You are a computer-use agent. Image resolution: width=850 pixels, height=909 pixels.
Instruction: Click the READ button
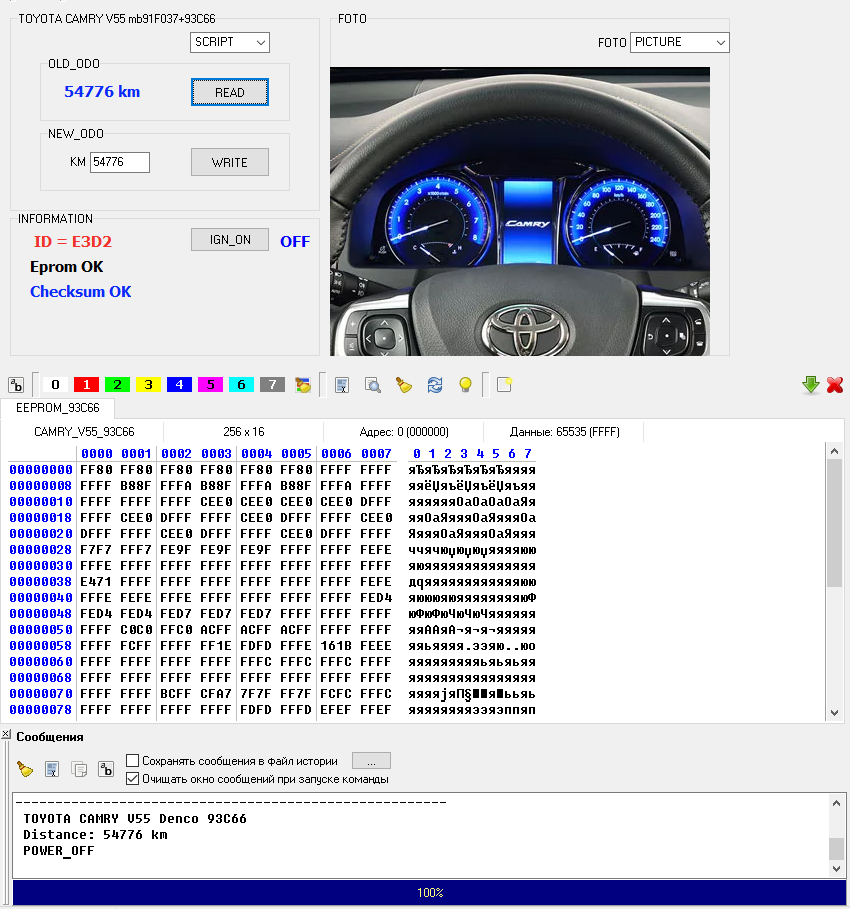click(x=230, y=92)
